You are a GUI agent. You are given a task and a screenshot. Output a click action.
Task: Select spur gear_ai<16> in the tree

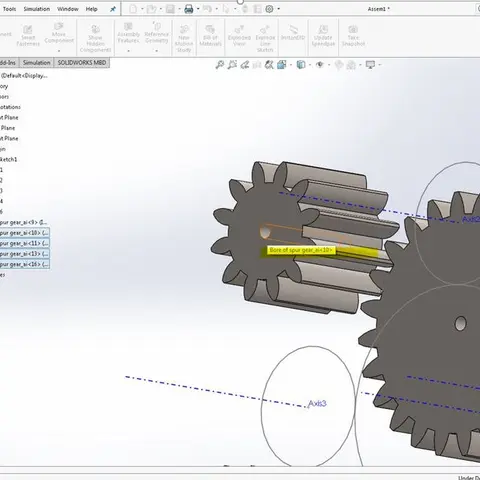tap(24, 264)
